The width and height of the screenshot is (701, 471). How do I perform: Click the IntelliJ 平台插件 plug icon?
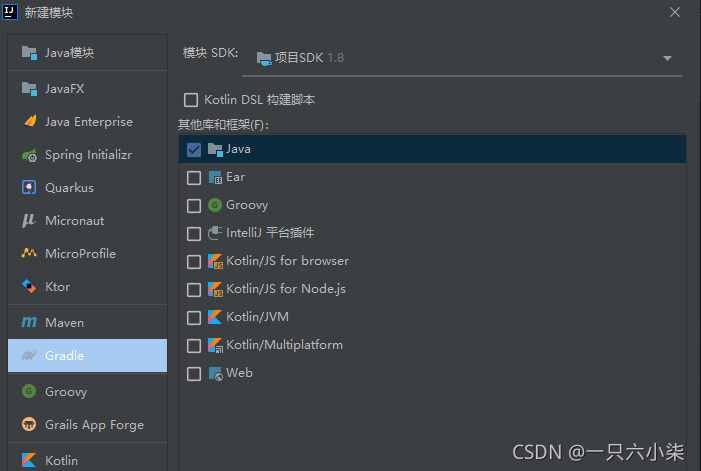click(x=215, y=233)
